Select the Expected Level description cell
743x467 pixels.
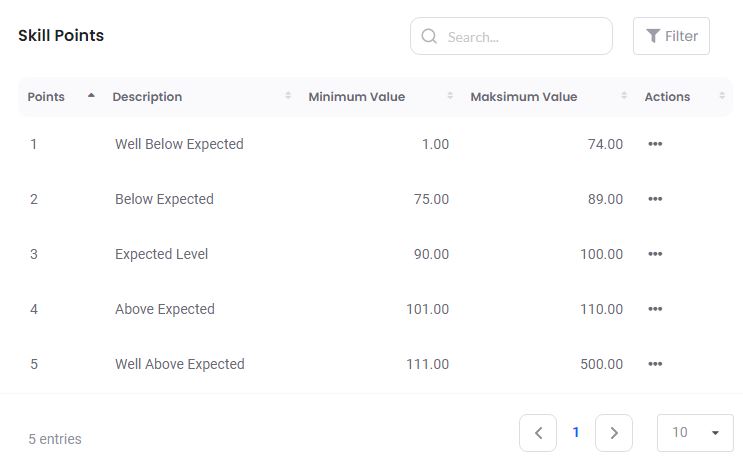pos(161,254)
